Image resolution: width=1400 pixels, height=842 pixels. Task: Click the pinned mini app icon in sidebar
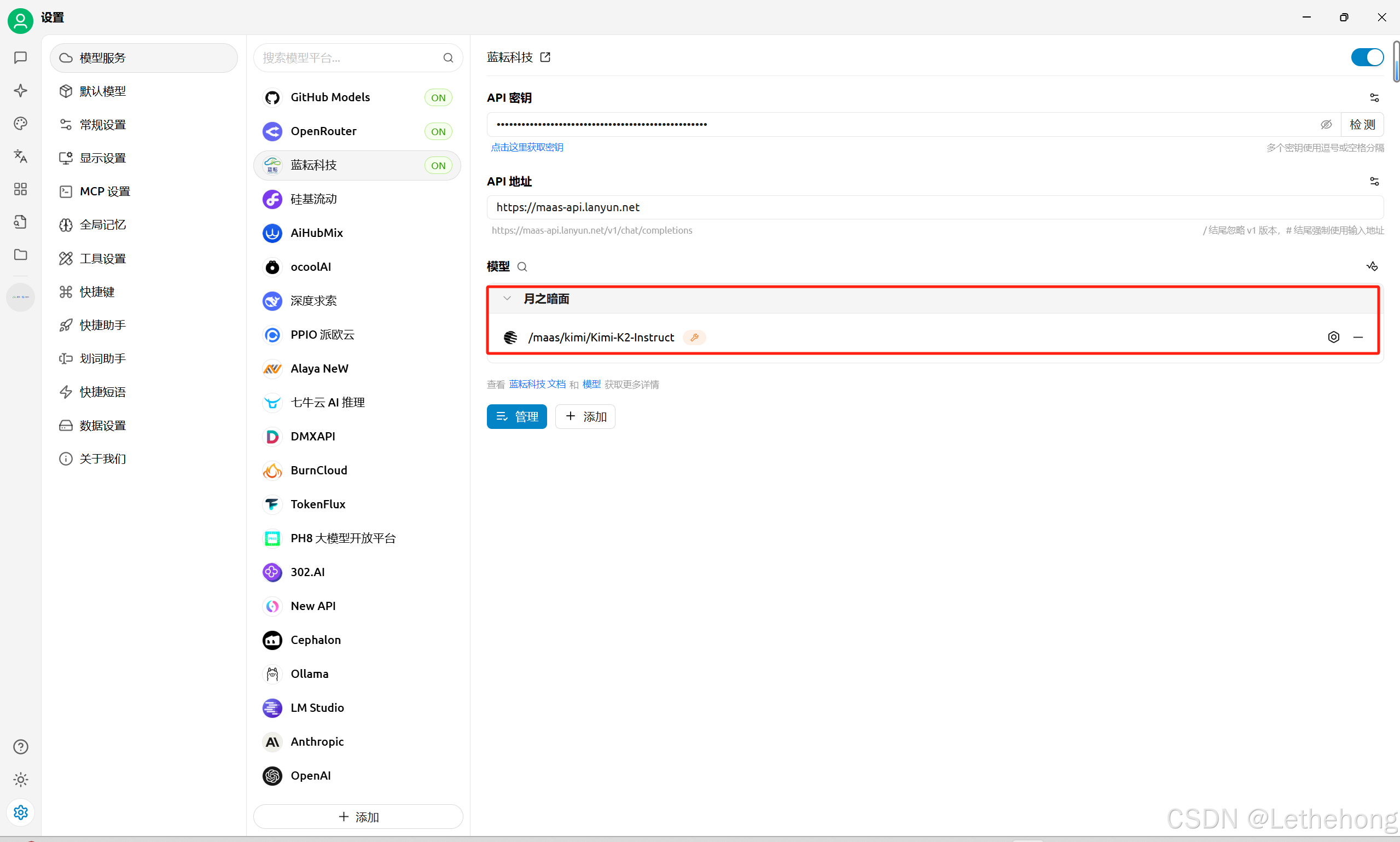point(20,297)
